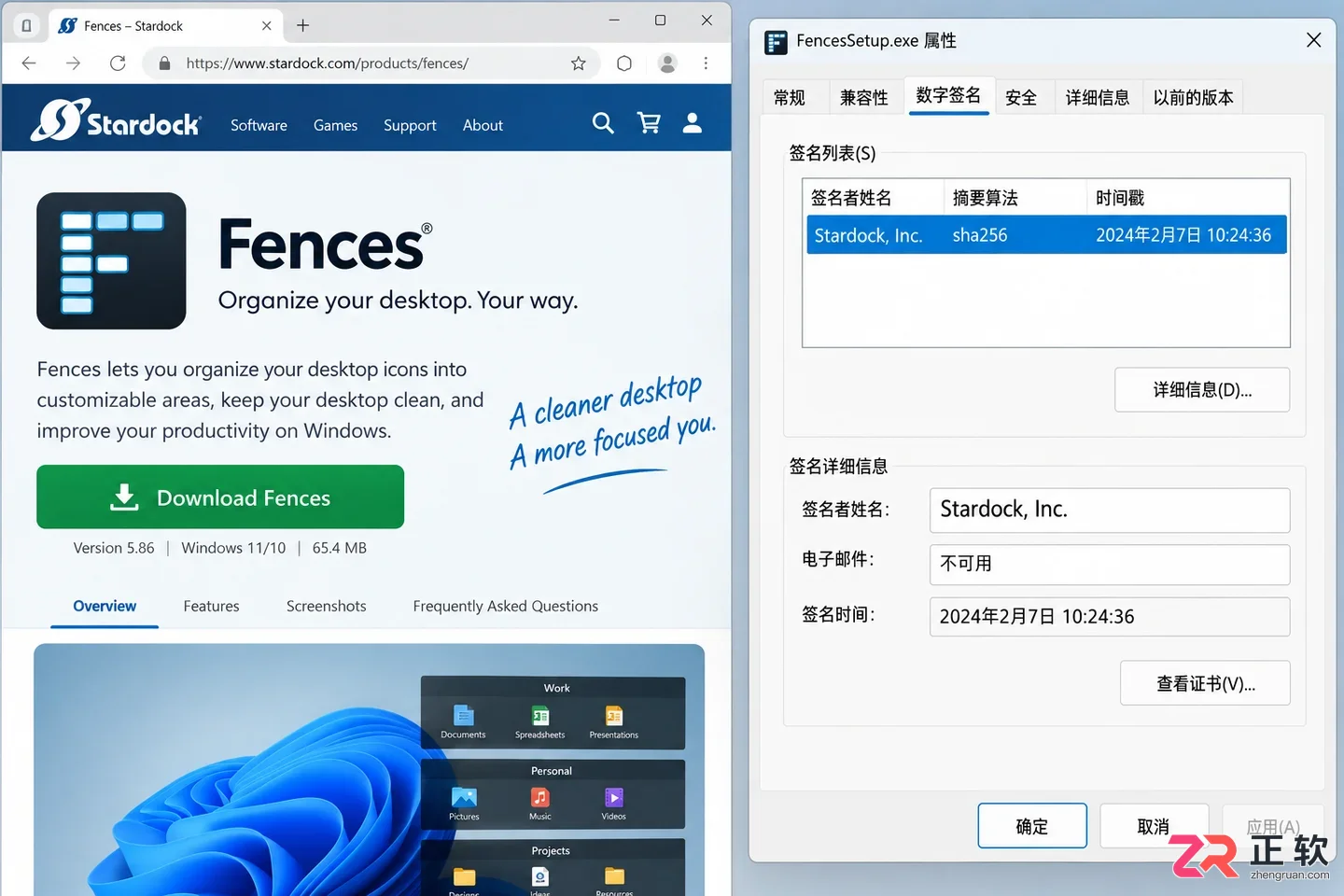Click the account person icon in Stardock header
Image resolution: width=1344 pixels, height=896 pixels.
(x=693, y=123)
